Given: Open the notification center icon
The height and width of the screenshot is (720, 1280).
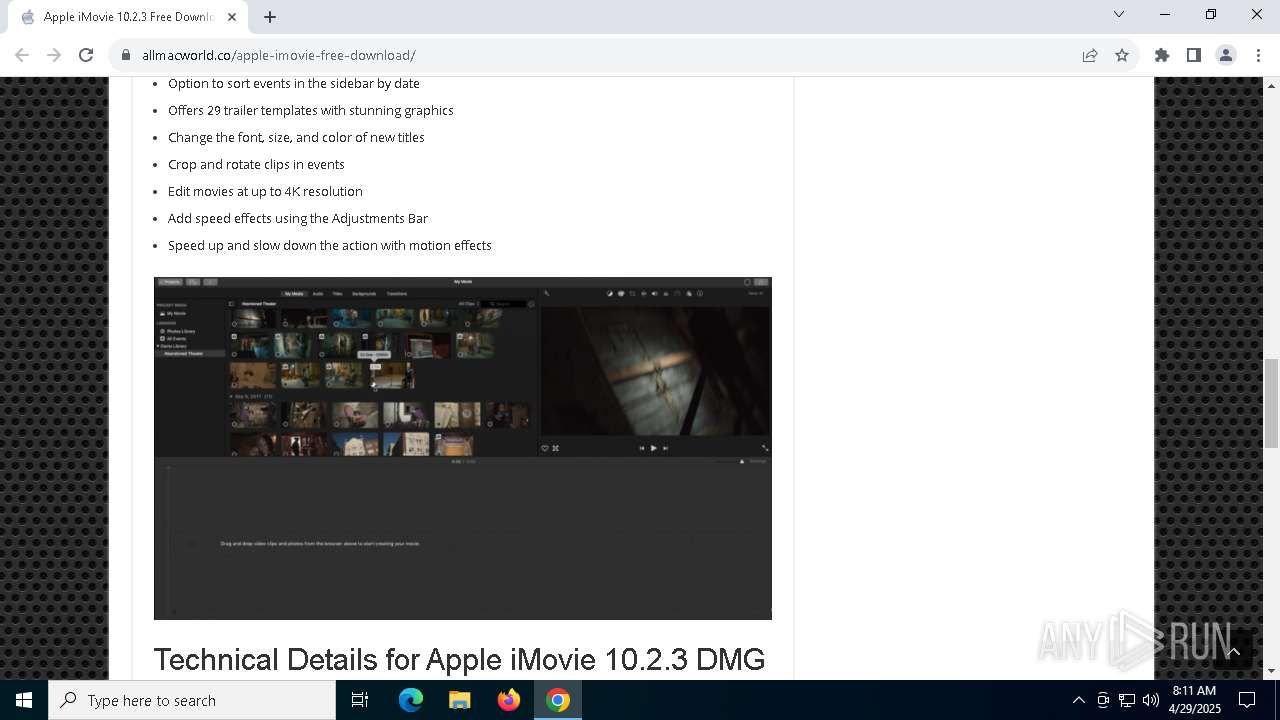Looking at the screenshot, I should pyautogui.click(x=1247, y=700).
